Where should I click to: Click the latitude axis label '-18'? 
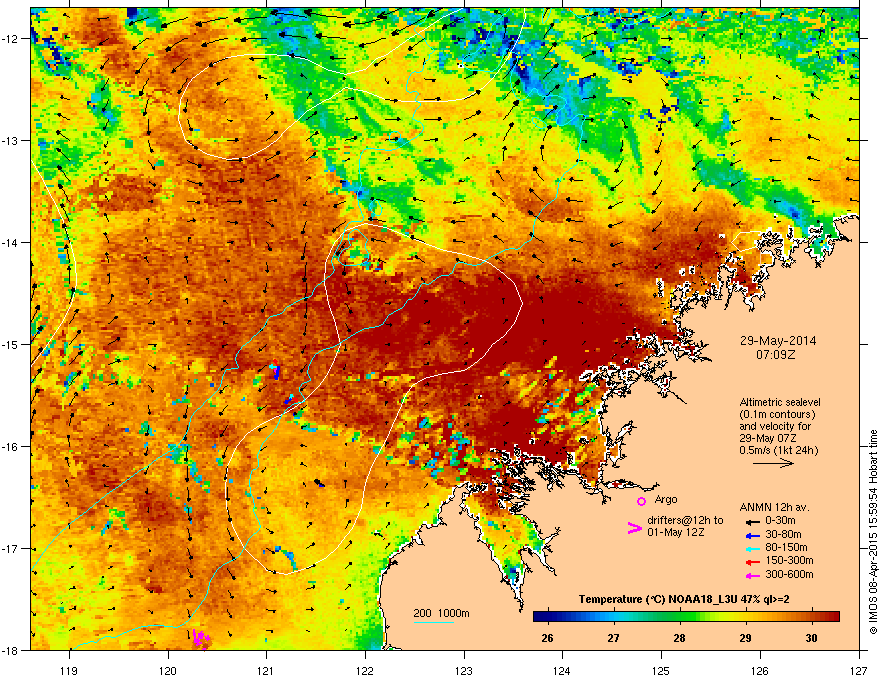(x=10, y=650)
